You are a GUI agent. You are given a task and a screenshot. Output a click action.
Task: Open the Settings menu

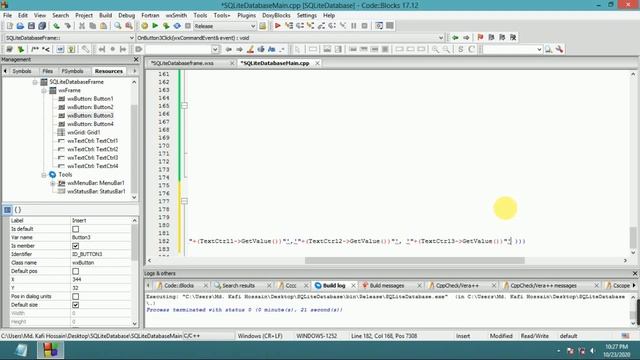306,15
